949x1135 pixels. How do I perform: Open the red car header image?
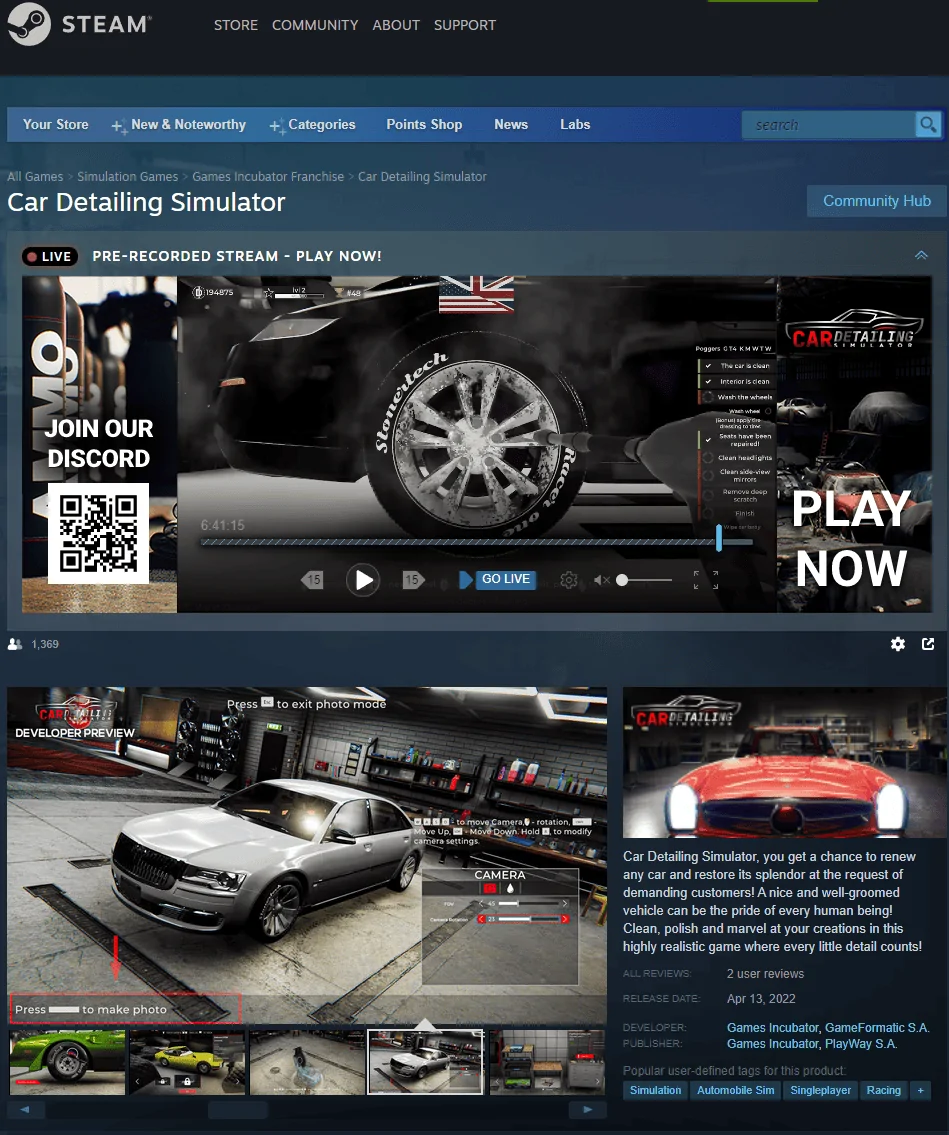(785, 763)
